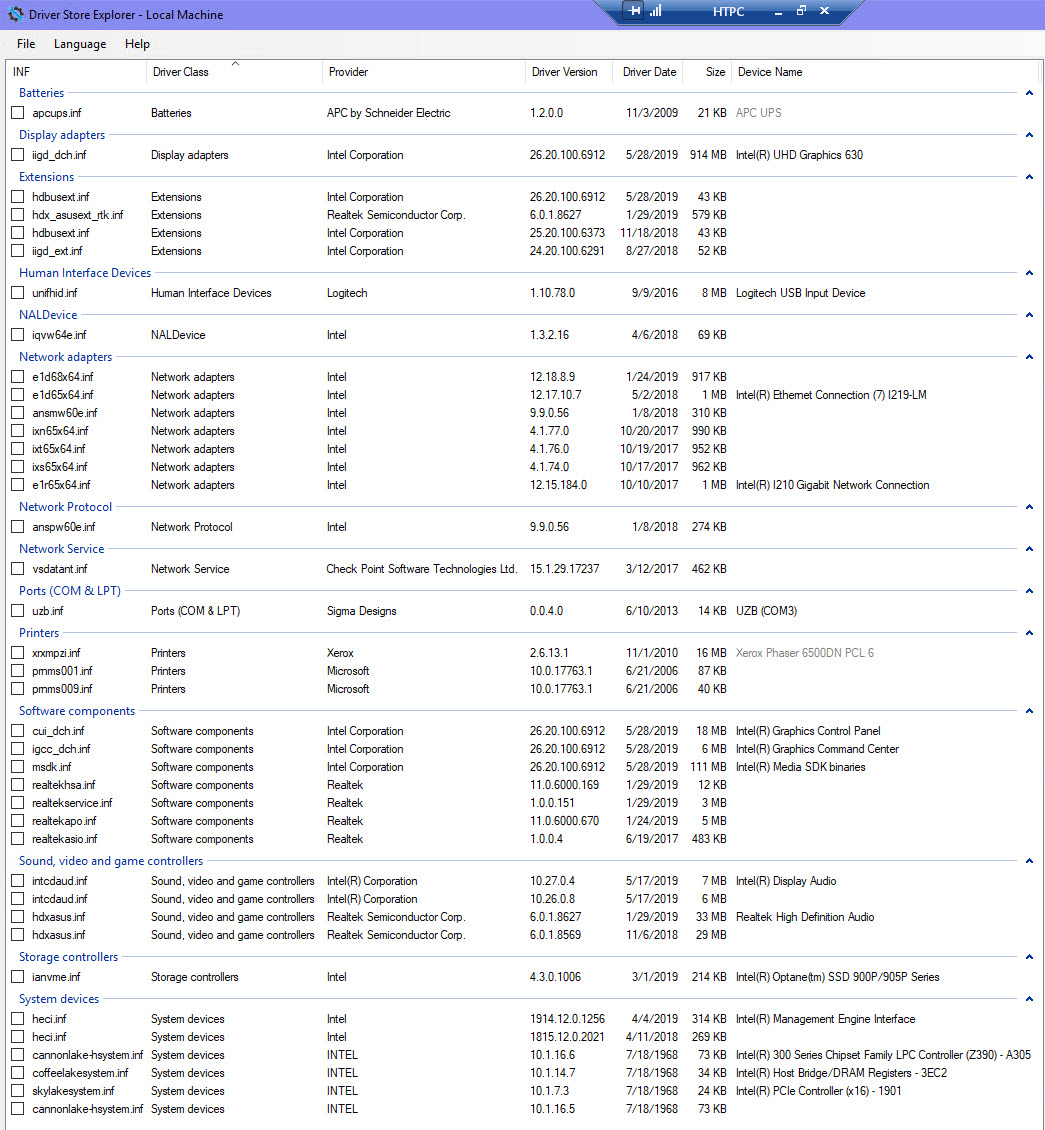The height and width of the screenshot is (1130, 1045).
Task: Select the Batteries group header label
Action: (41, 93)
